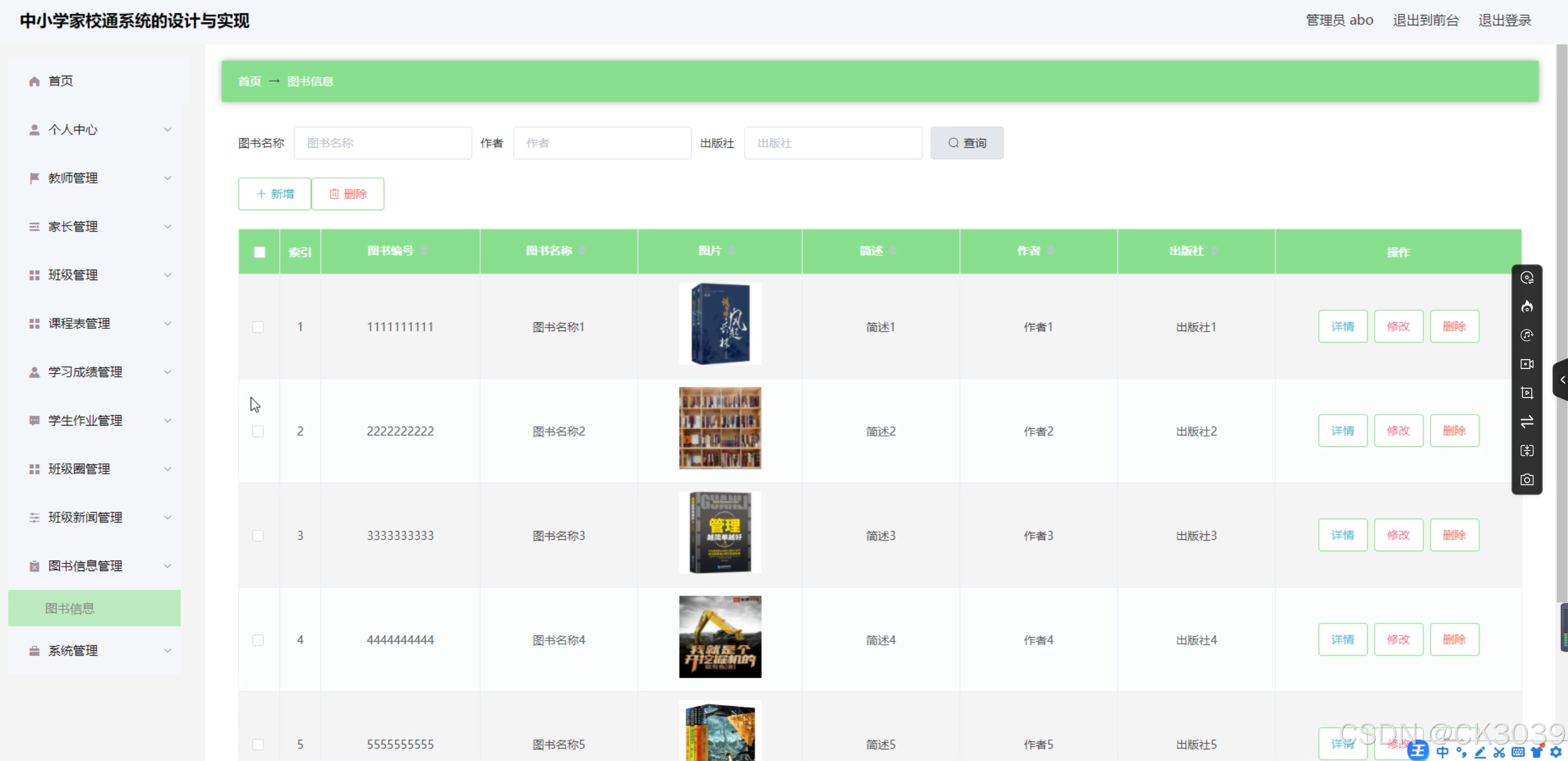Select the 图书信息 submenu item
Screen dimensions: 1568x761
point(70,608)
